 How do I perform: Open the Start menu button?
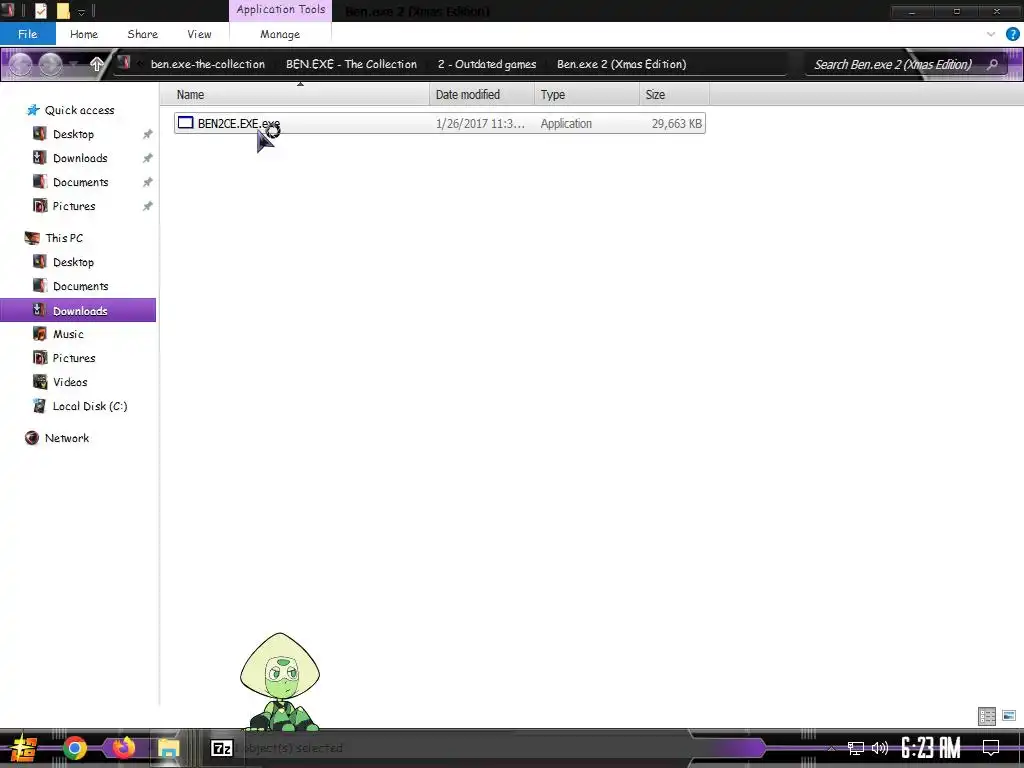click(x=23, y=748)
